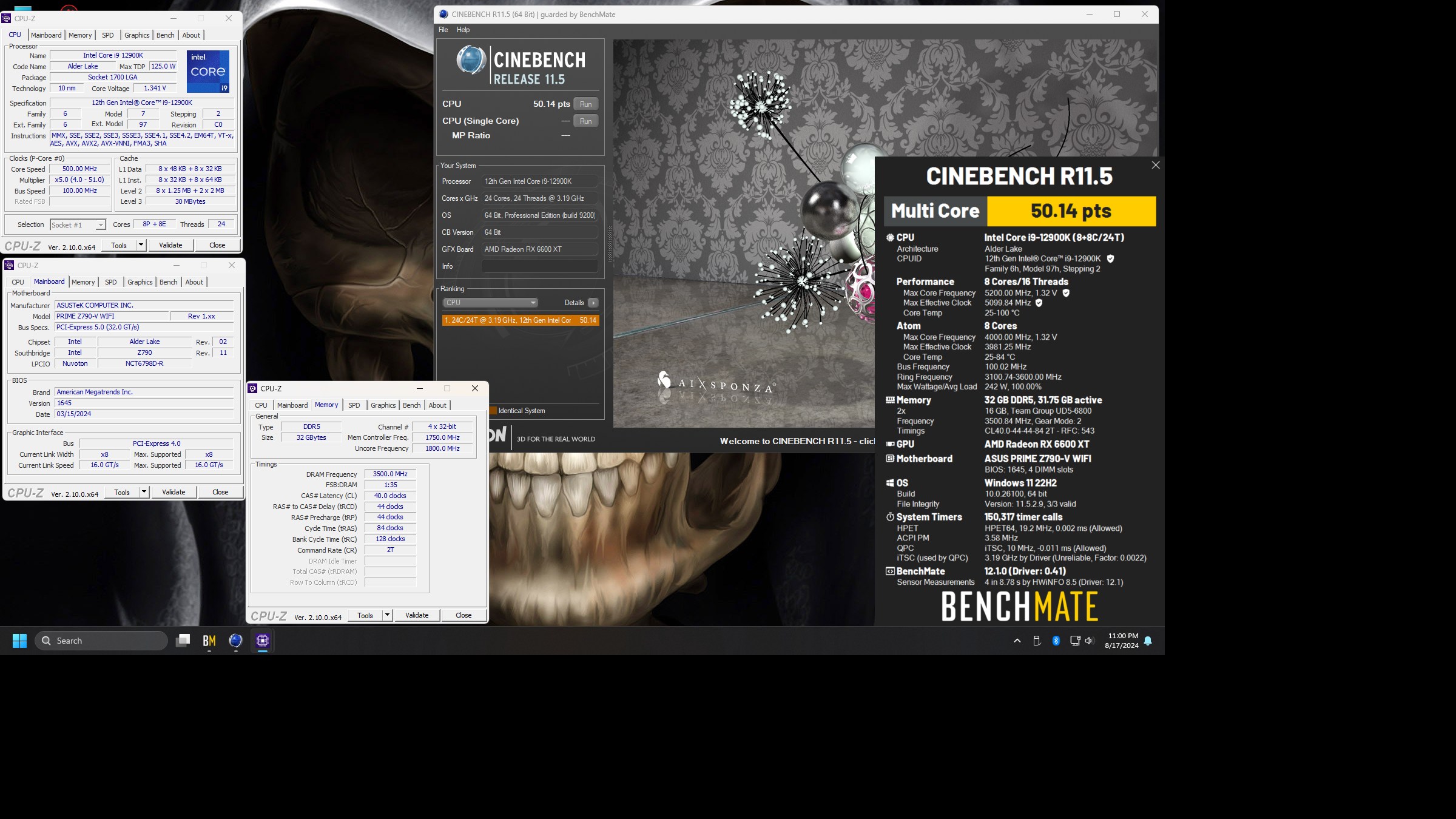
Task: Click Windows taskbar Search box
Action: [101, 641]
